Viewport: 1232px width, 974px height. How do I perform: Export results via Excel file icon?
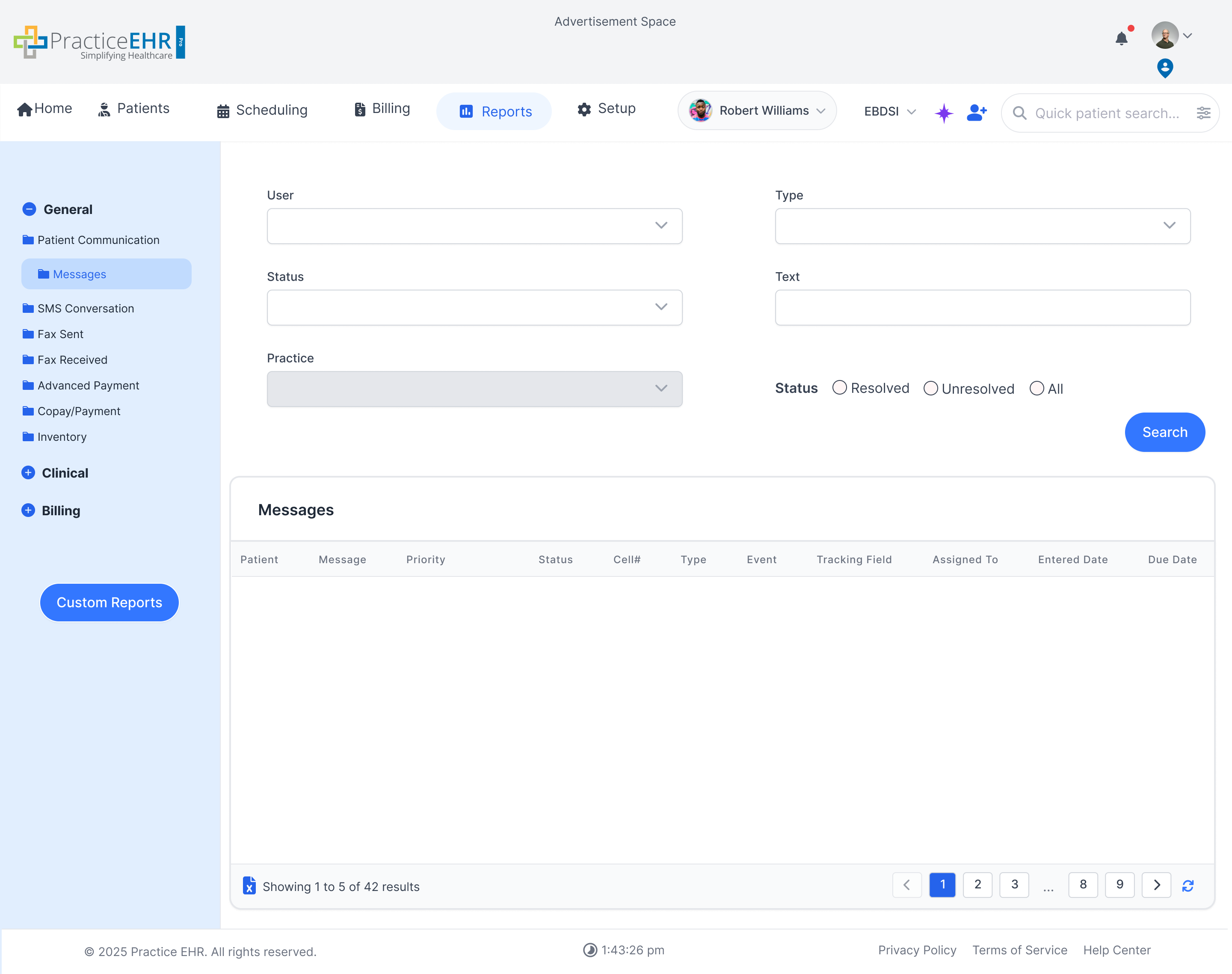[x=249, y=885]
